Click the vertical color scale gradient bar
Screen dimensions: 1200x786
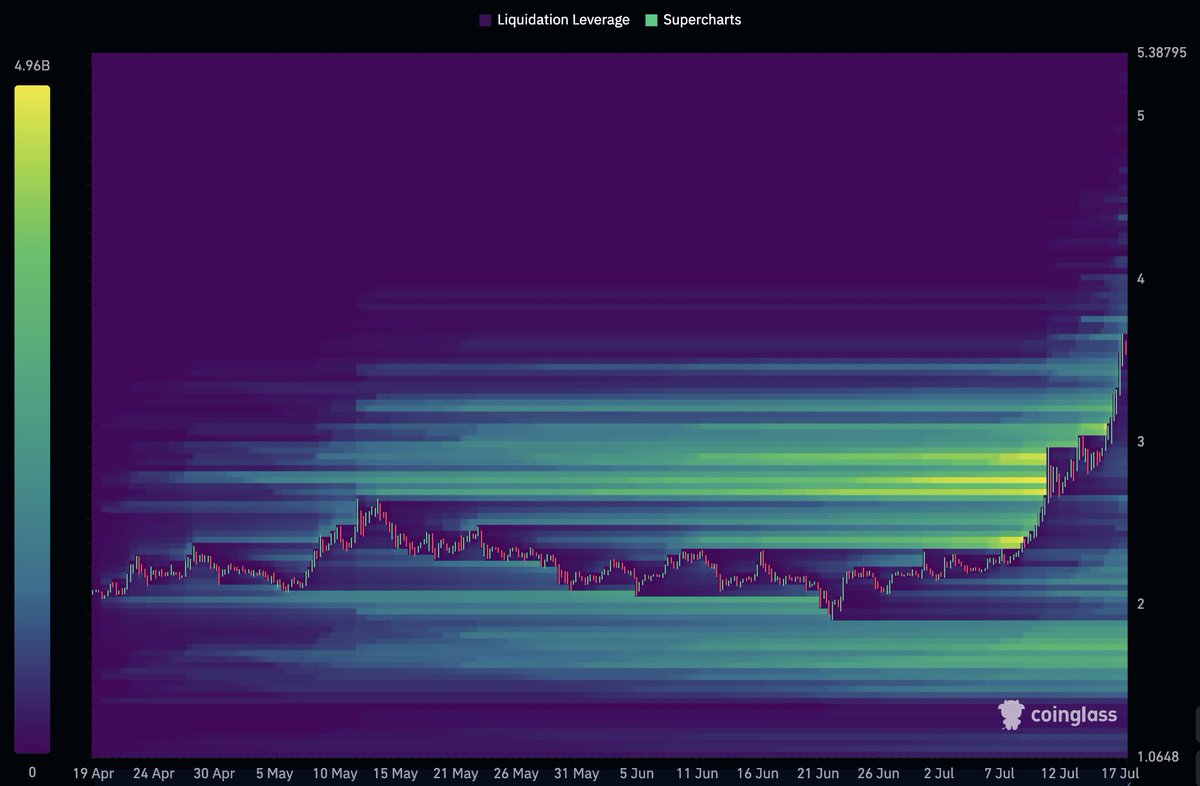click(32, 419)
